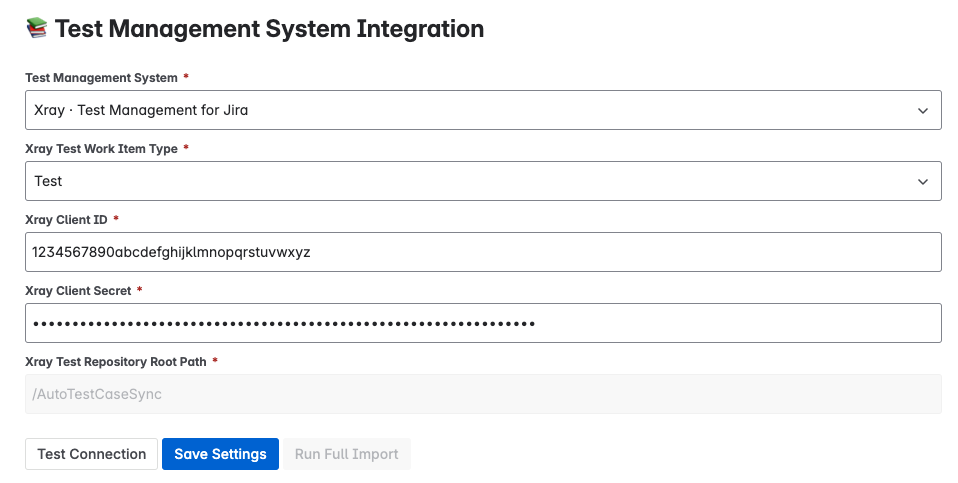Click the Test Connection button
Screen dimensions: 958x483
[x=92, y=454]
